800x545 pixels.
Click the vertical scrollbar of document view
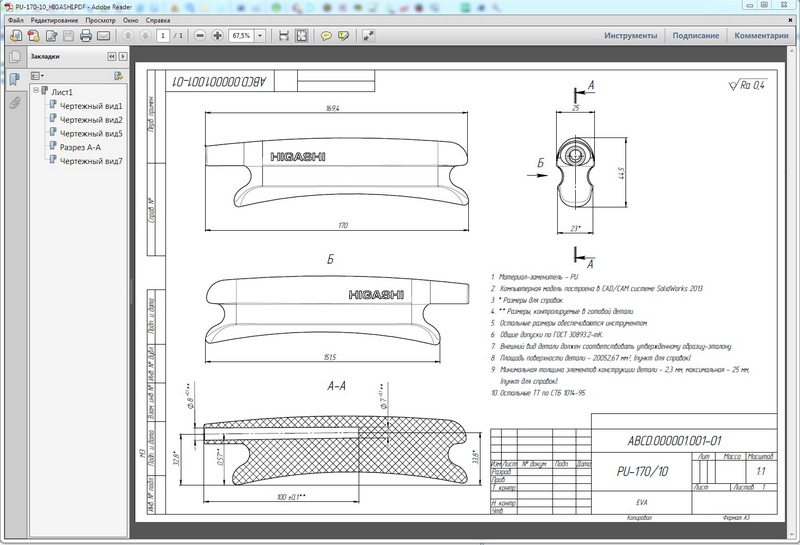pyautogui.click(x=793, y=292)
